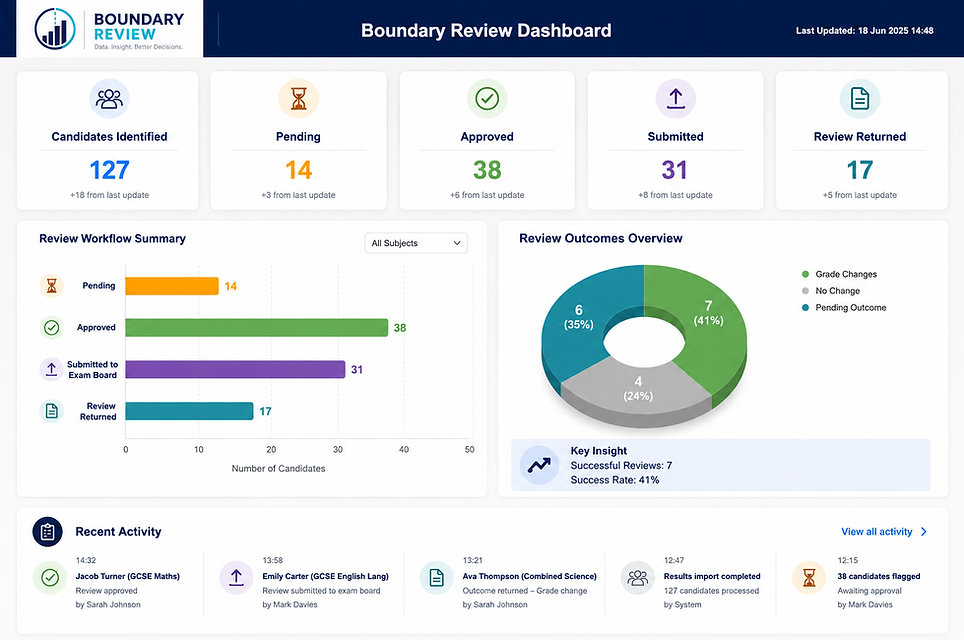Screen dimensions: 964x640
Task: Click 'Review submitted to exam board' text
Action: 321,591
